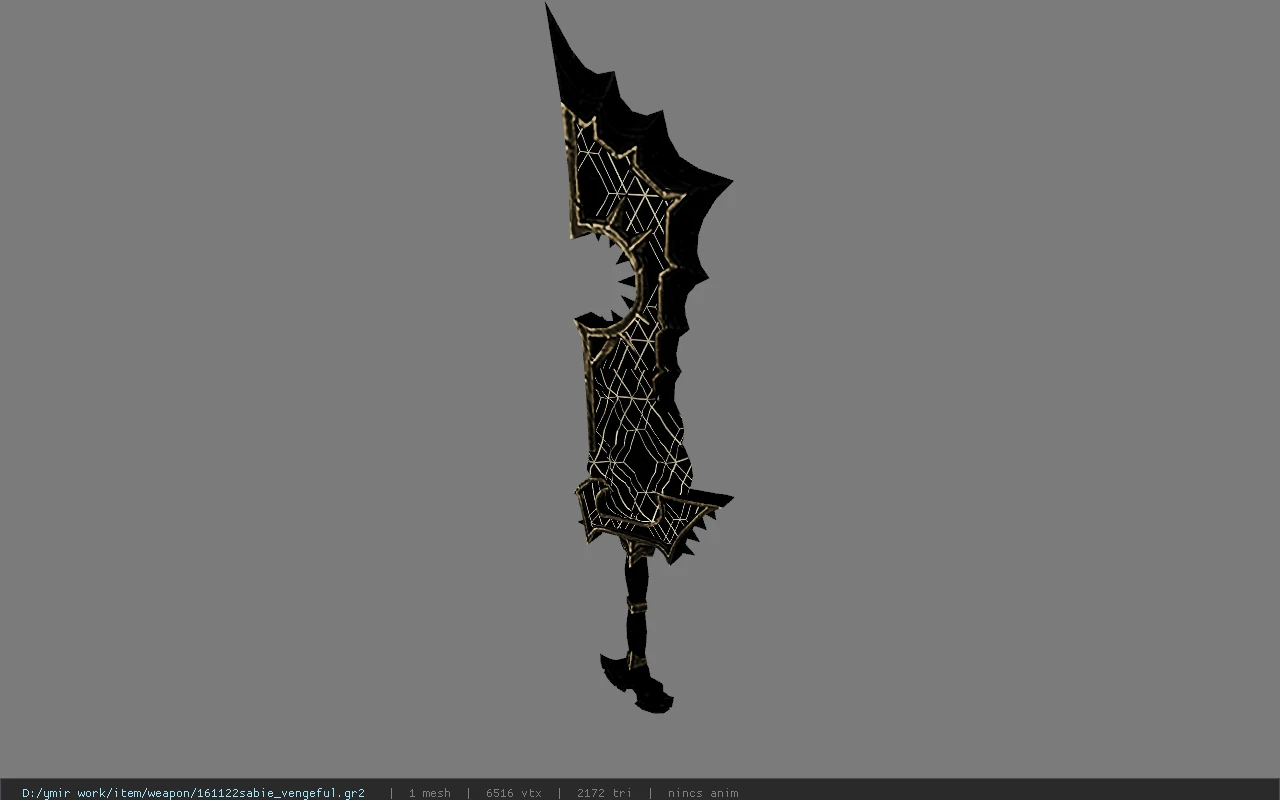
Task: Click the "2172 tri" triangle count
Action: (x=604, y=793)
